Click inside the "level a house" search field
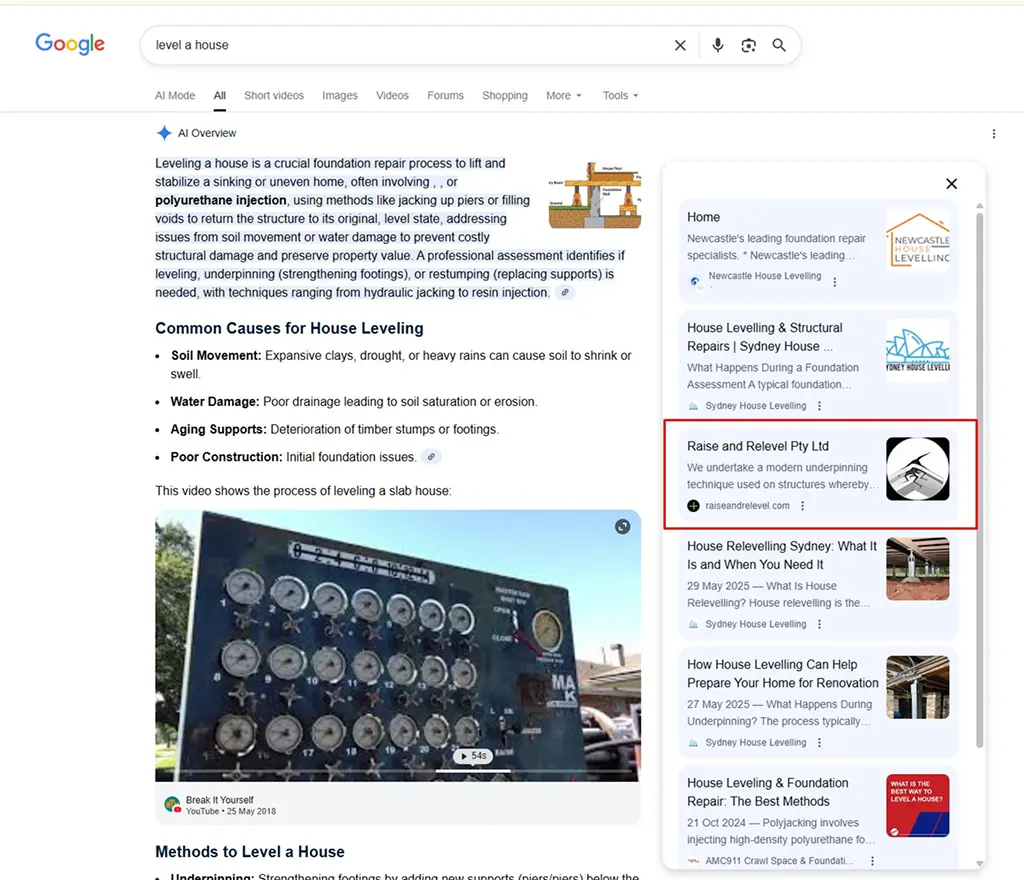 pos(400,45)
